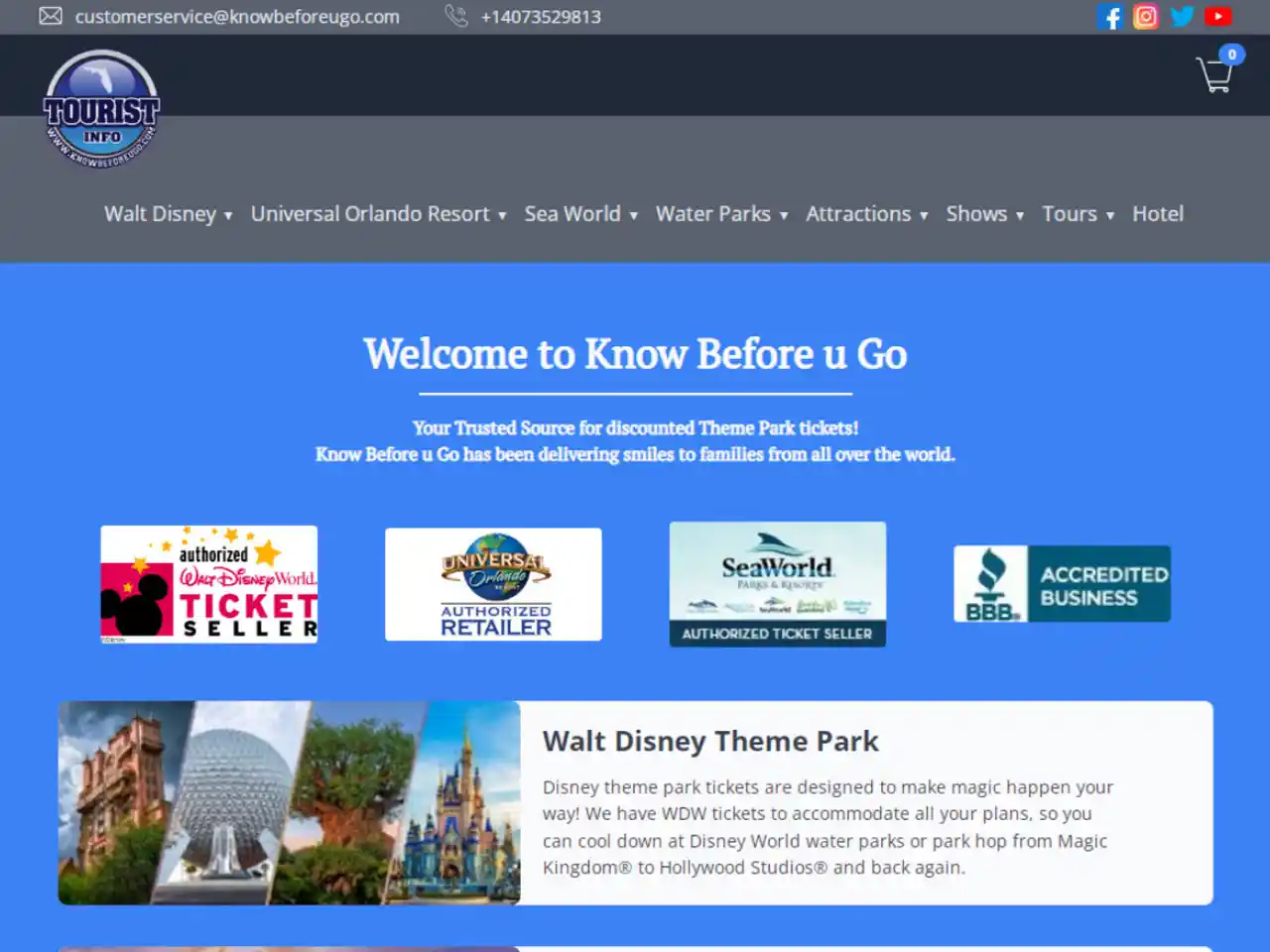Open the Instagram social icon
The height and width of the screenshot is (952, 1270).
[x=1146, y=17]
